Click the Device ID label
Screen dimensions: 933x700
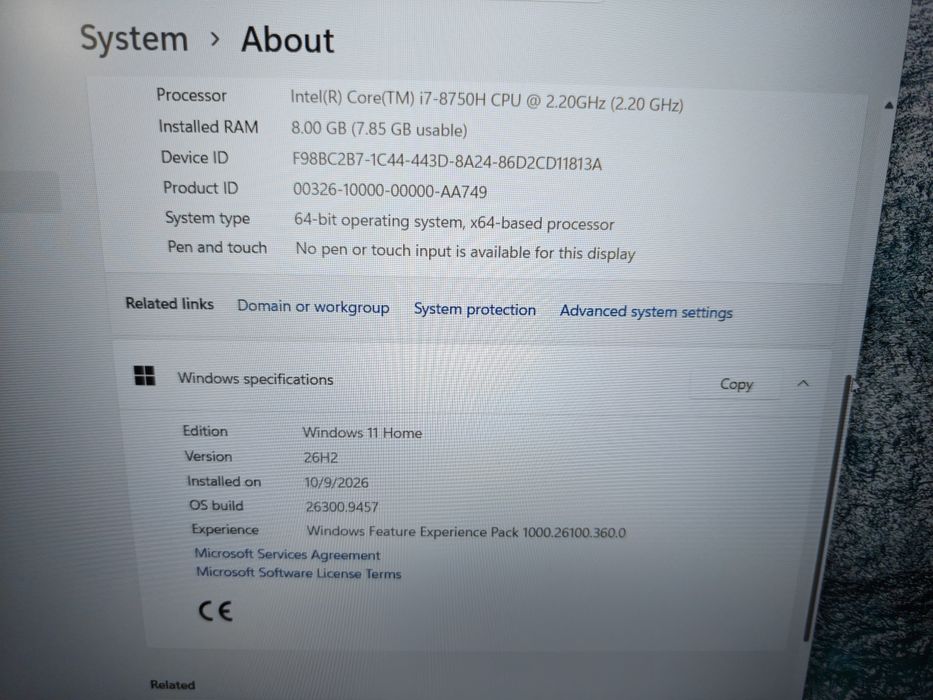click(195, 158)
